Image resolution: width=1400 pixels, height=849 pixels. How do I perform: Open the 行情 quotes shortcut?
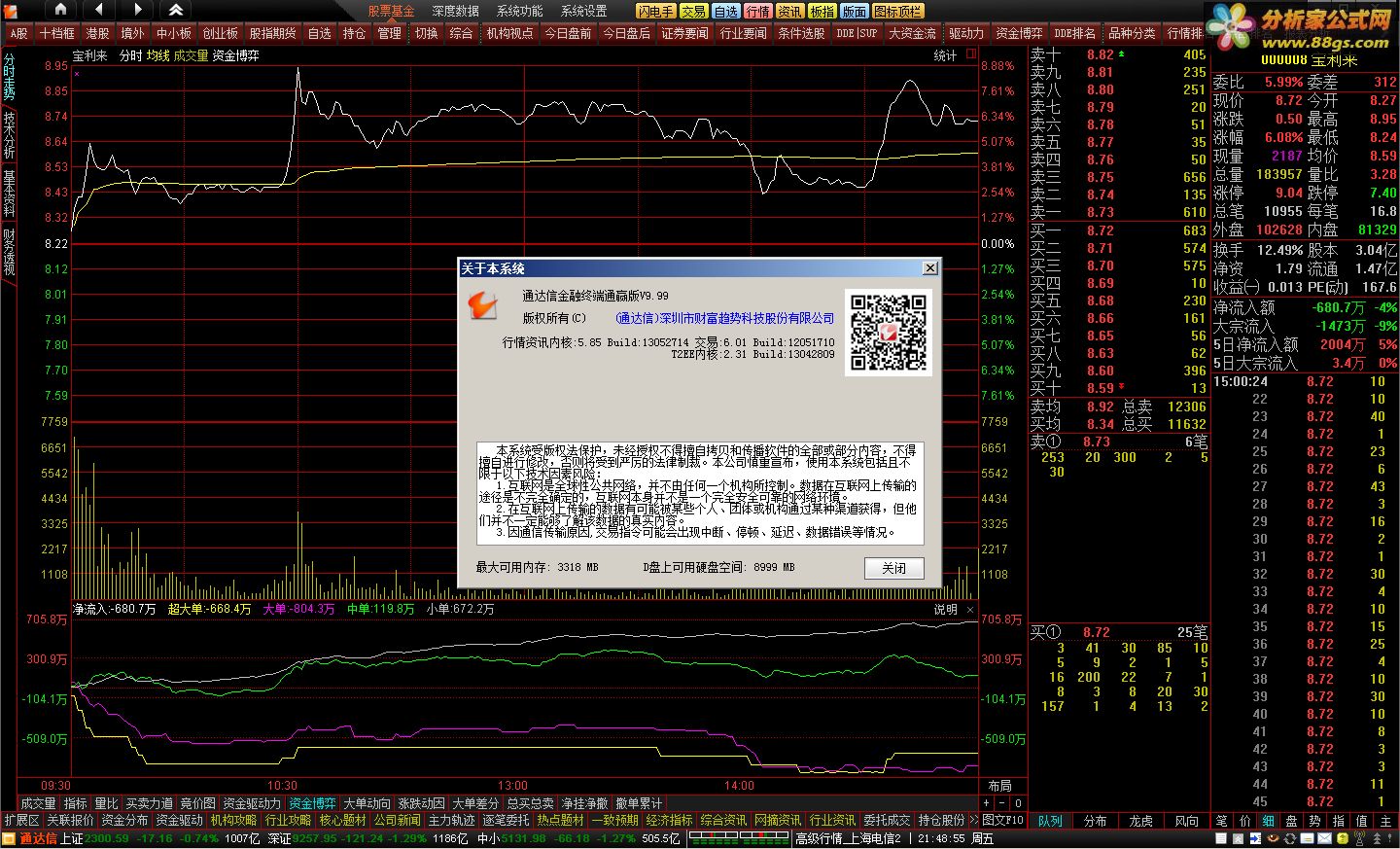758,11
